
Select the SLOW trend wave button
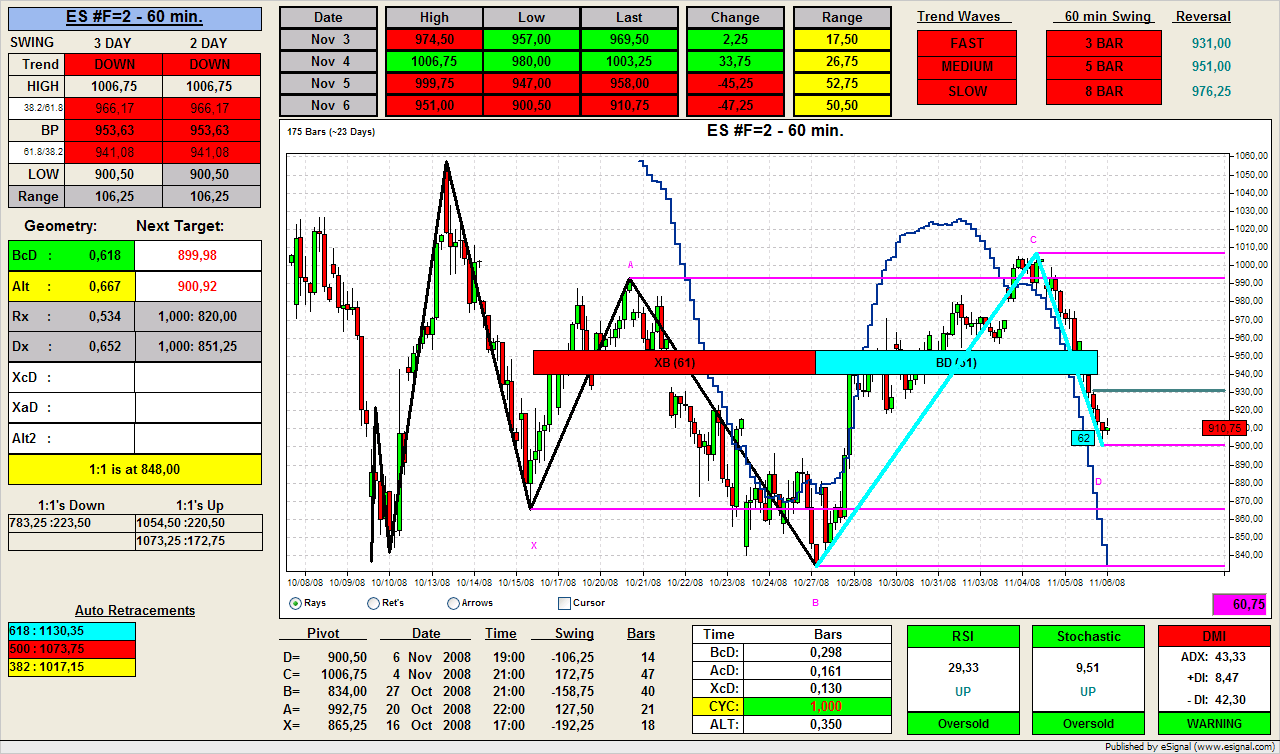coord(966,91)
